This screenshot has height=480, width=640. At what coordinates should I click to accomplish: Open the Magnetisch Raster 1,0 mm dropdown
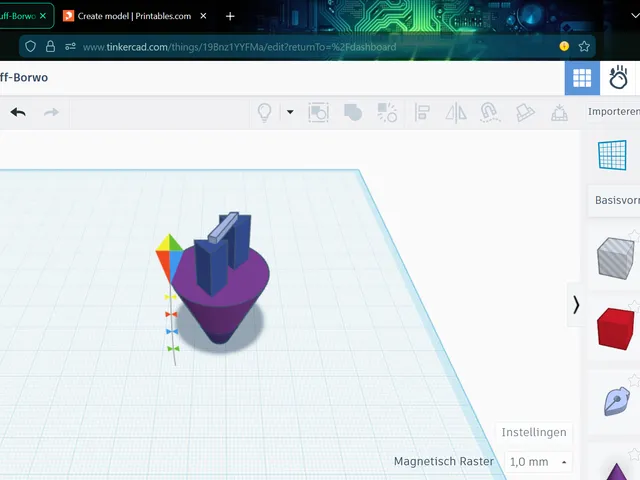coord(538,462)
